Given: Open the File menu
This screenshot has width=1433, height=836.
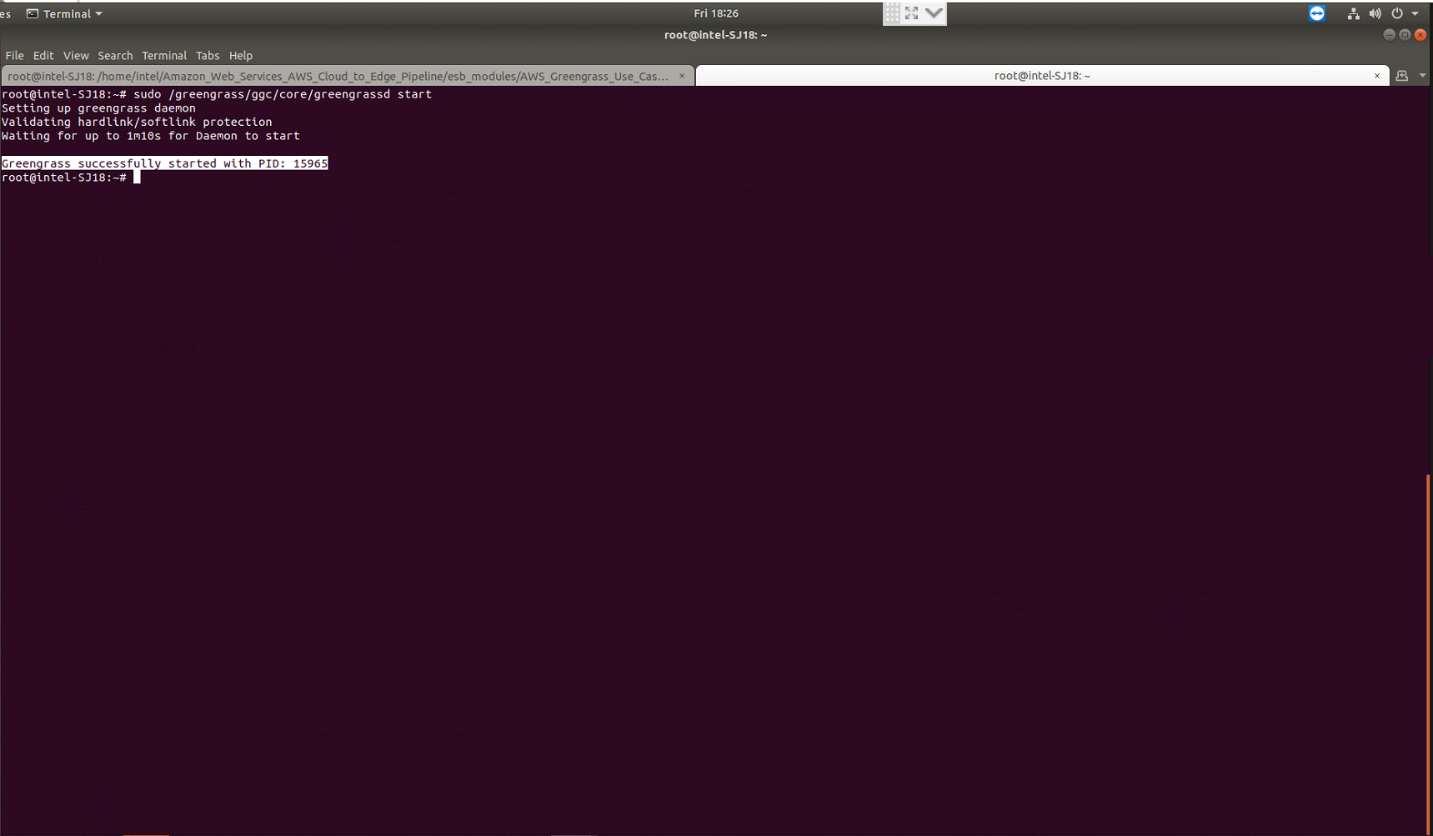Looking at the screenshot, I should [14, 56].
